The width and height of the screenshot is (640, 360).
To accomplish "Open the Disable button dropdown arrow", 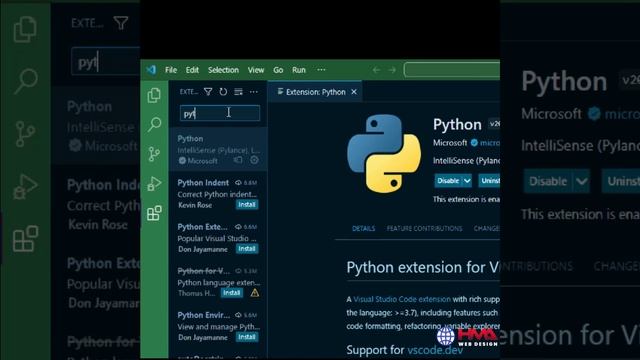I will coord(467,180).
